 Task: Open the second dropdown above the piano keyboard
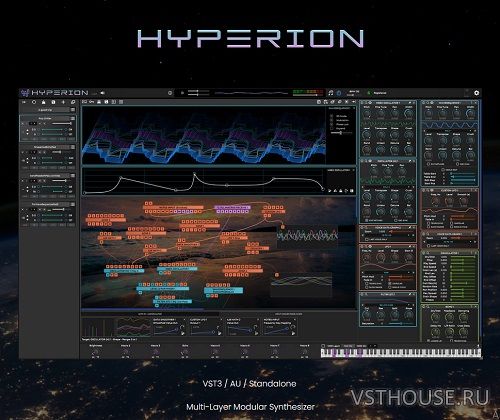pos(349,346)
